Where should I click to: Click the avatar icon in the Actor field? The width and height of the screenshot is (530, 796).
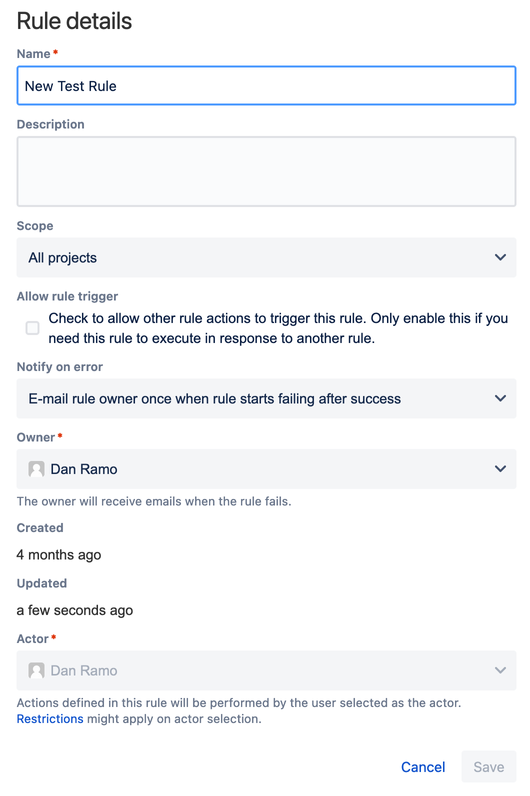36,671
